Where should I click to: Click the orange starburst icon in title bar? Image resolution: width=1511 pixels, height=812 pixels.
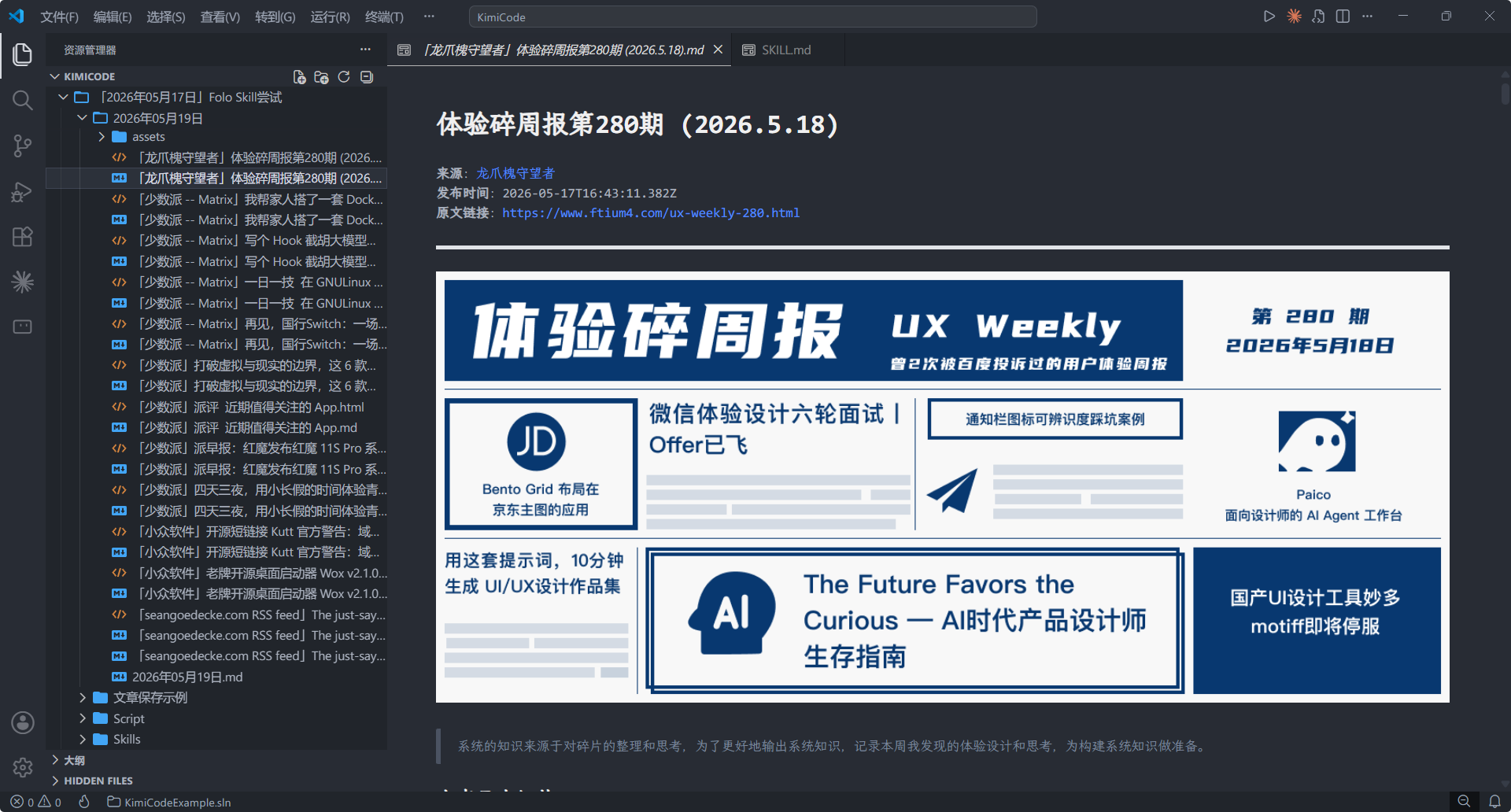[1294, 17]
